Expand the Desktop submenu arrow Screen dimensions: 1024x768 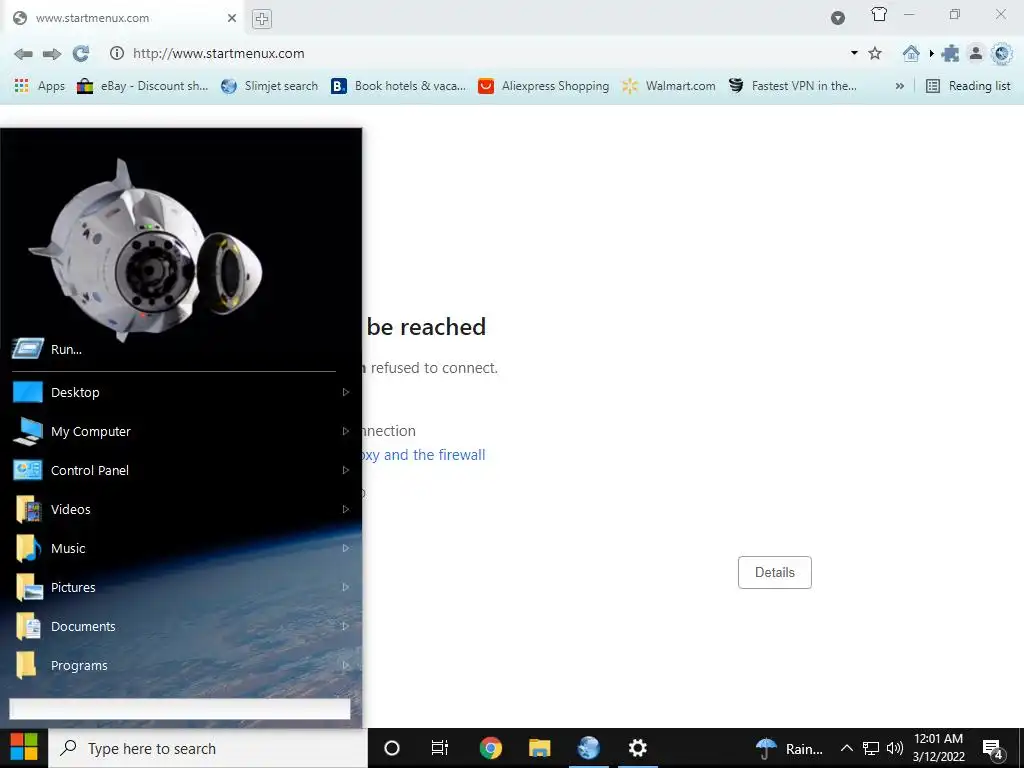pyautogui.click(x=345, y=392)
